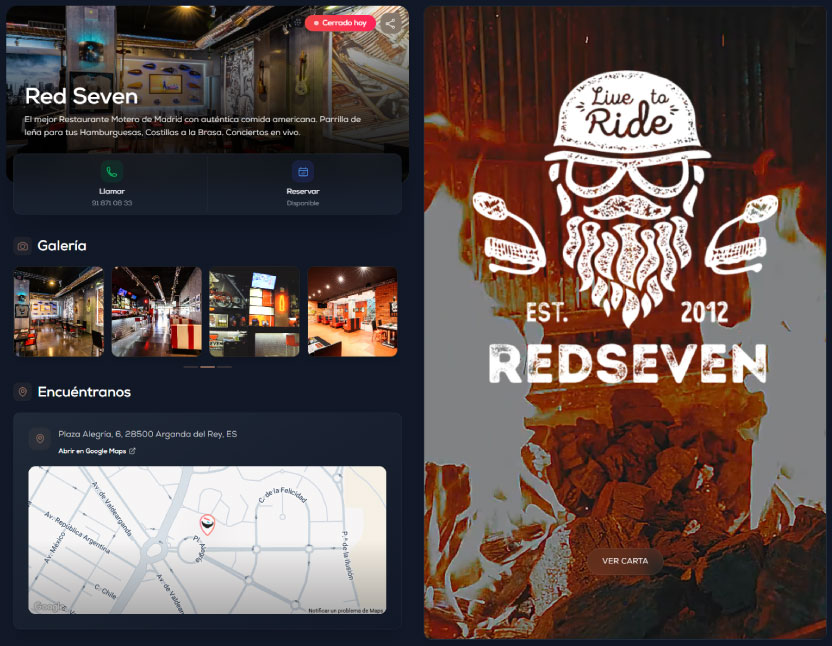
Task: Open the third gallery thumbnail with motorcycle display
Action: point(254,312)
